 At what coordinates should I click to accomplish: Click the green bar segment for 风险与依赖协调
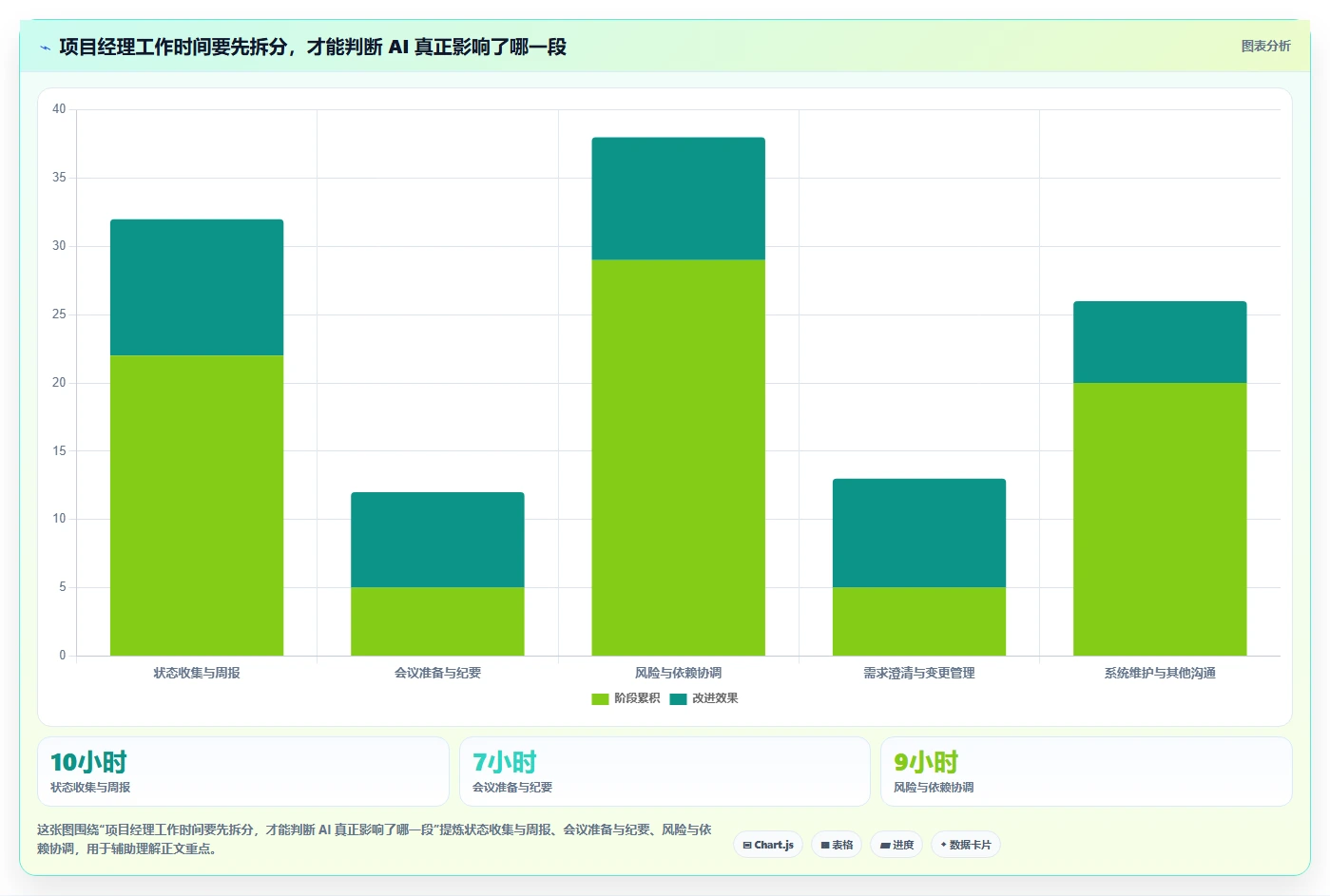tap(678, 457)
